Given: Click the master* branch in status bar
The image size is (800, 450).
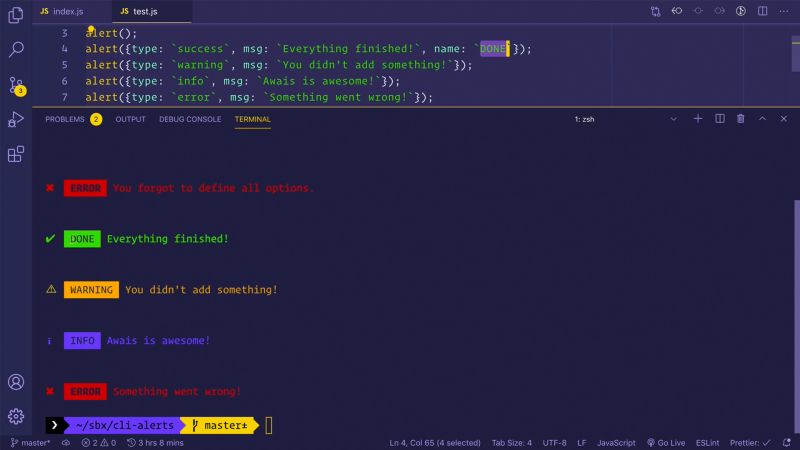Looking at the screenshot, I should [30, 442].
